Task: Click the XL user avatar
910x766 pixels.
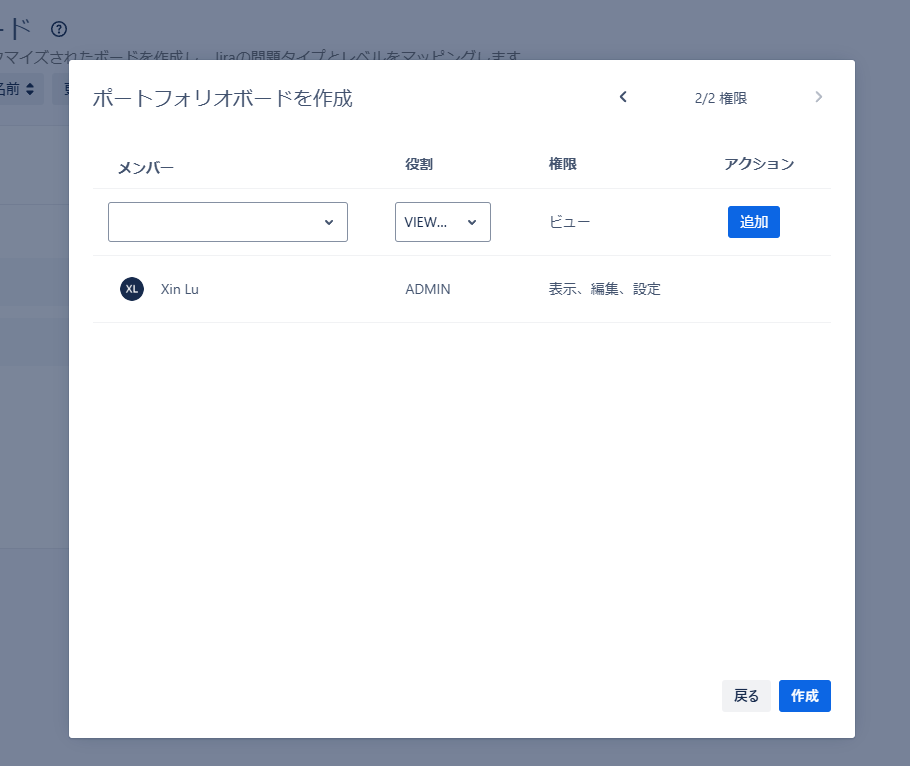Action: tap(132, 289)
